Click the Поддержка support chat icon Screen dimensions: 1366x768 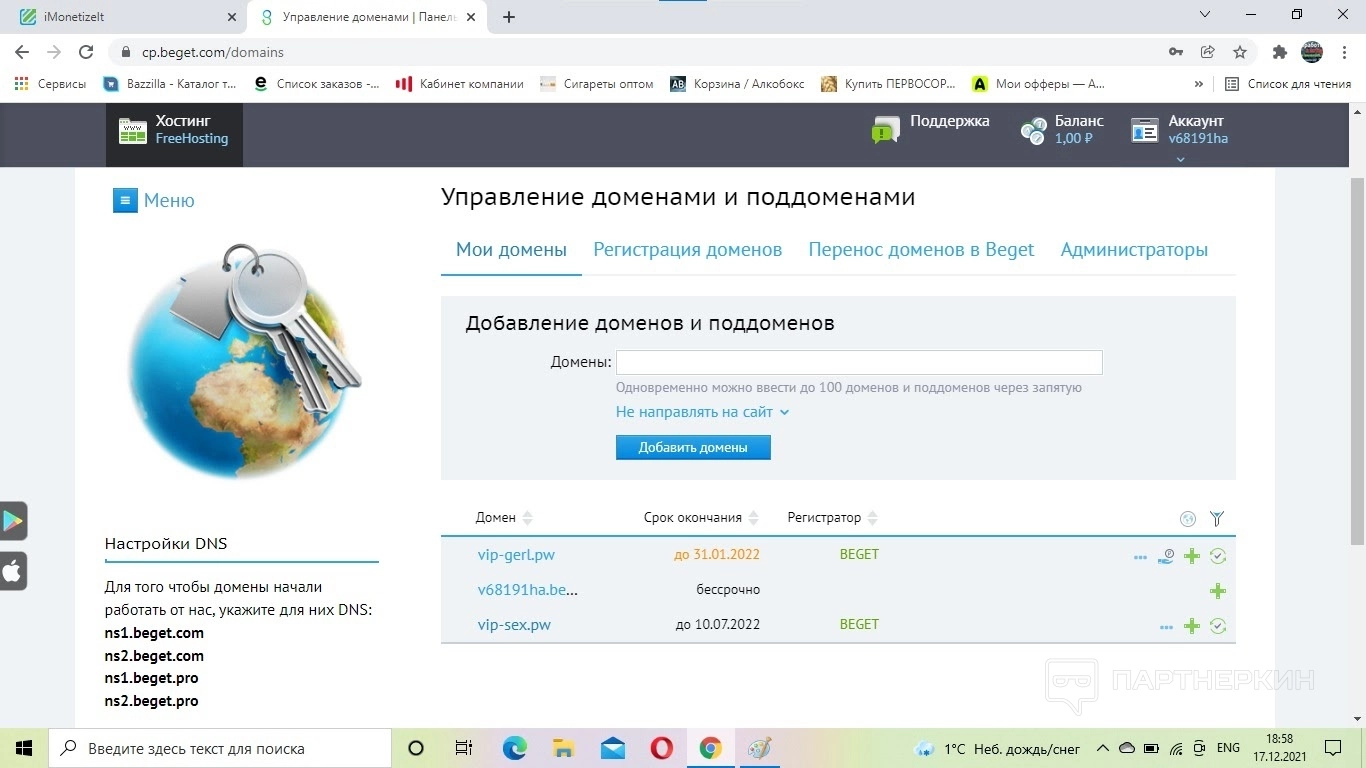[x=885, y=130]
